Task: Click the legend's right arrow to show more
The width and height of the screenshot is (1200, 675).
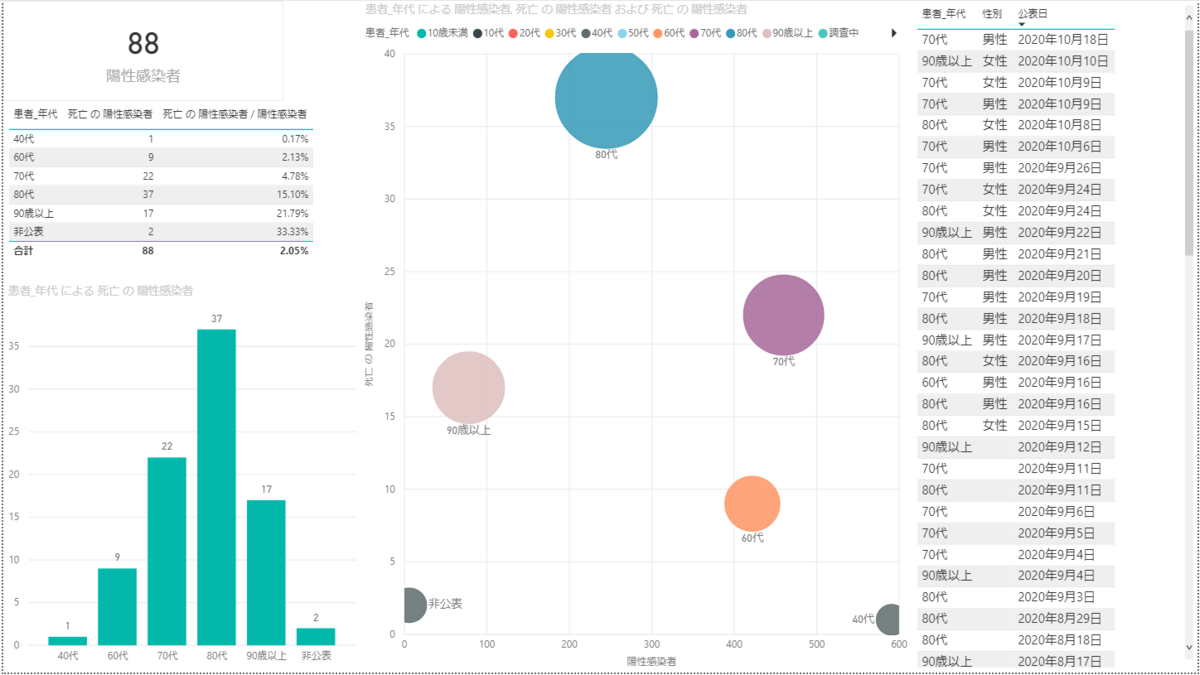Action: coord(894,33)
